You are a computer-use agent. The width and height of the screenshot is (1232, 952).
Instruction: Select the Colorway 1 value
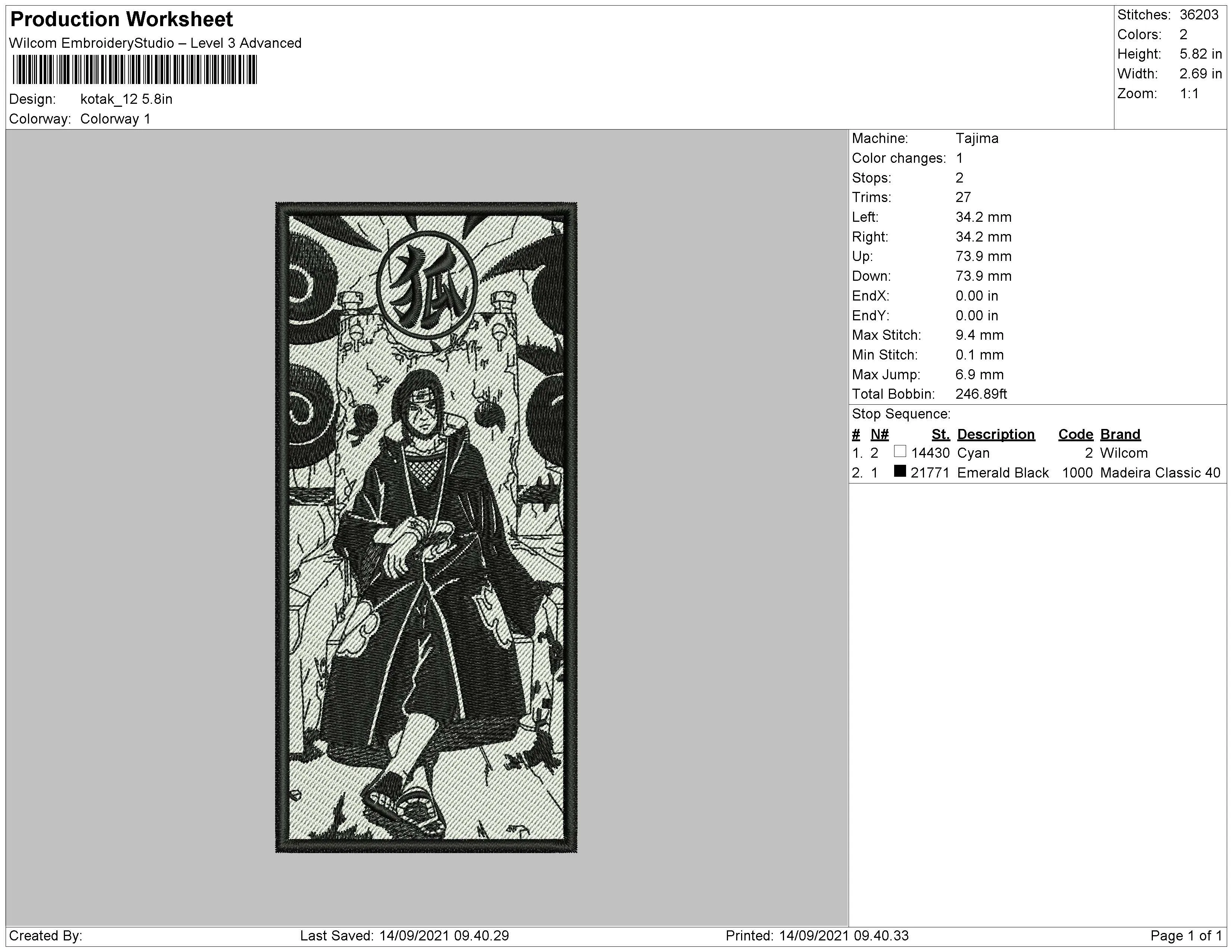pos(115,119)
